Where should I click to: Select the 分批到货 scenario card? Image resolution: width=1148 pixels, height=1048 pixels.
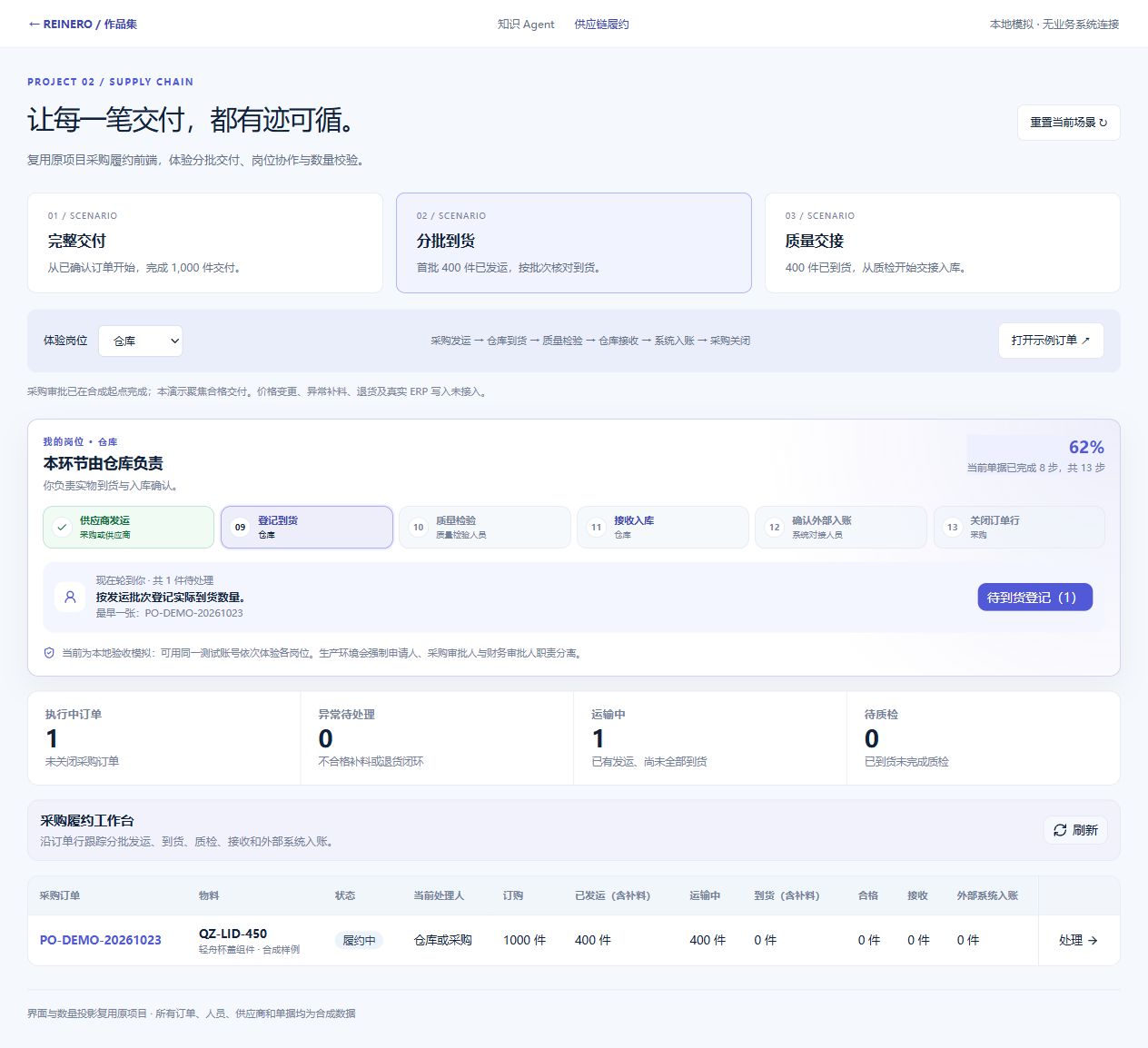point(574,242)
